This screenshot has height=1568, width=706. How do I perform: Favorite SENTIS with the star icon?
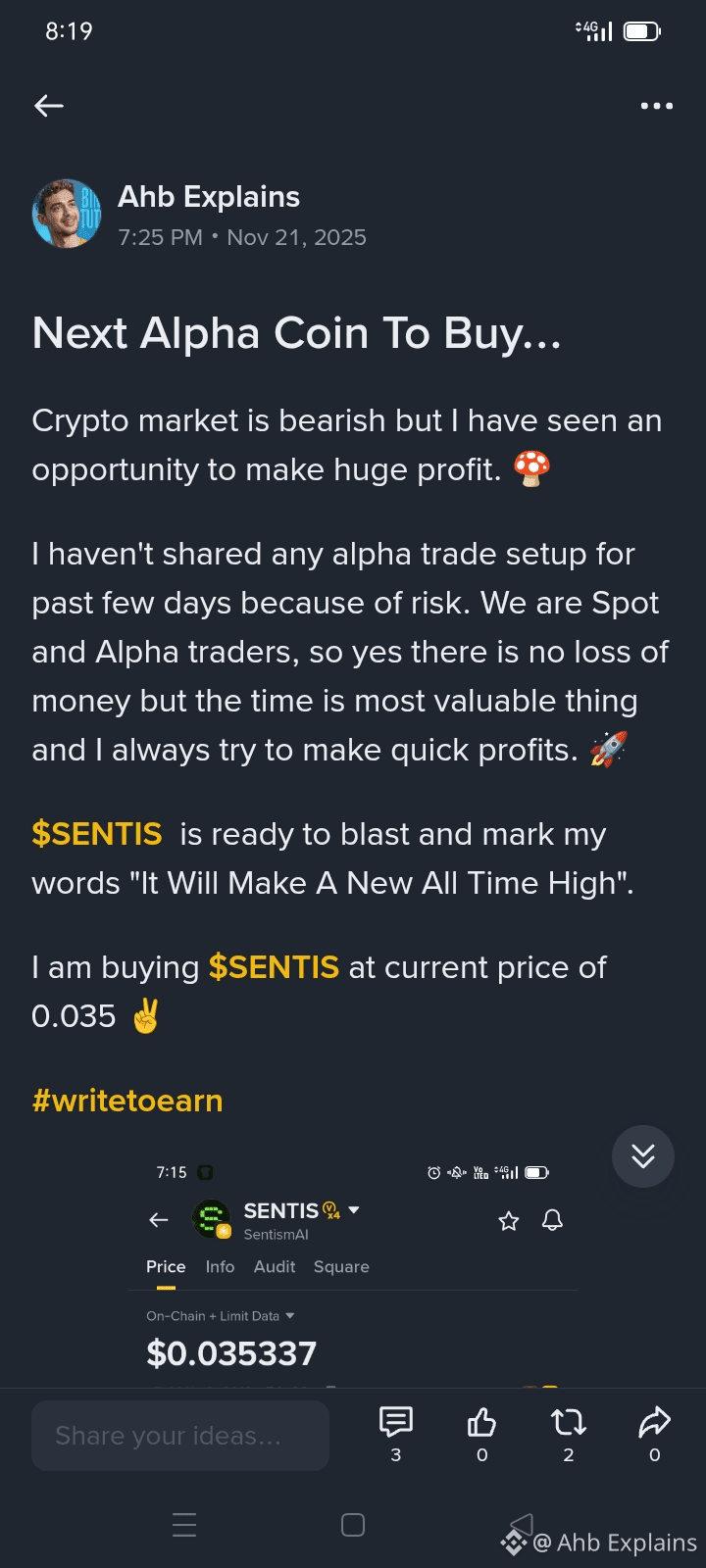pos(508,1221)
